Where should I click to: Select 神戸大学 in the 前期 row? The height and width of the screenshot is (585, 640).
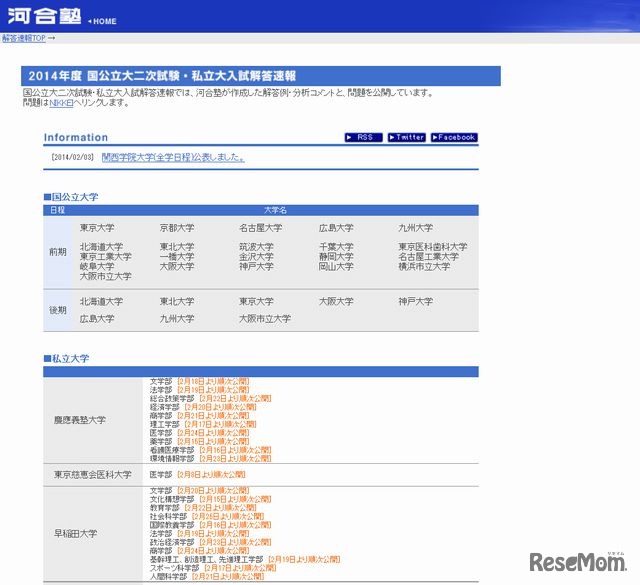tap(256, 266)
